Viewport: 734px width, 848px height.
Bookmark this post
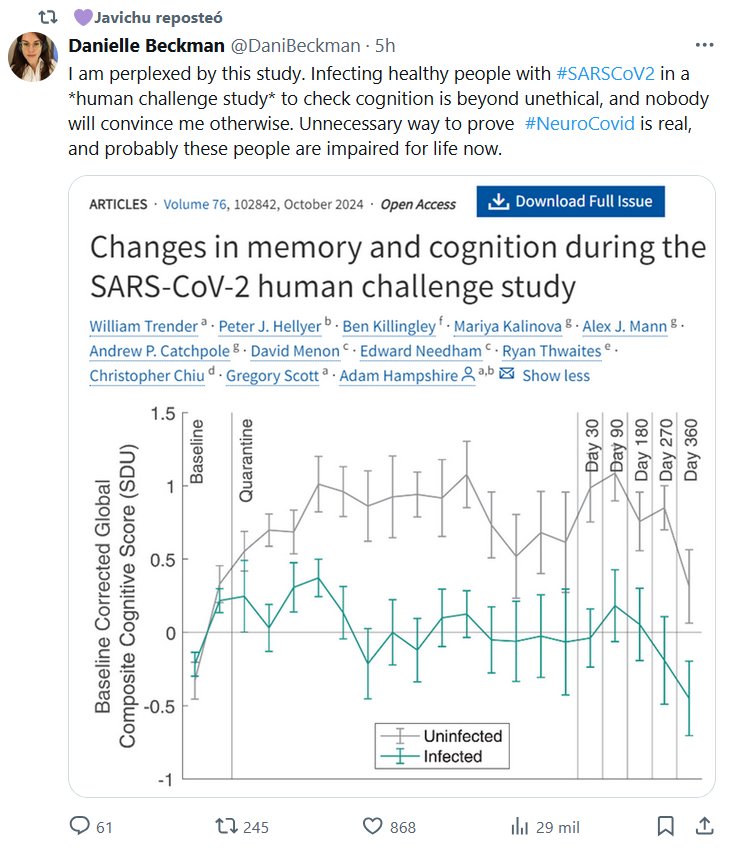point(665,827)
